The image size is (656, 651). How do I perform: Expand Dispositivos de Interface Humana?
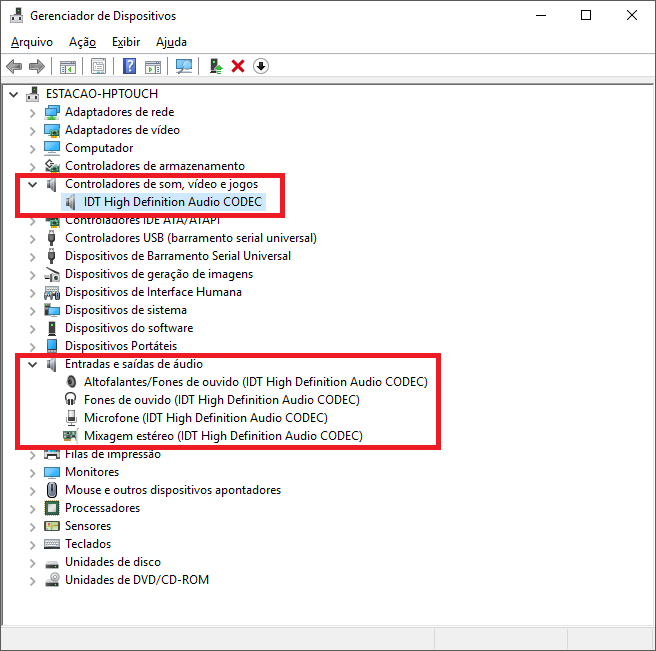[33, 292]
